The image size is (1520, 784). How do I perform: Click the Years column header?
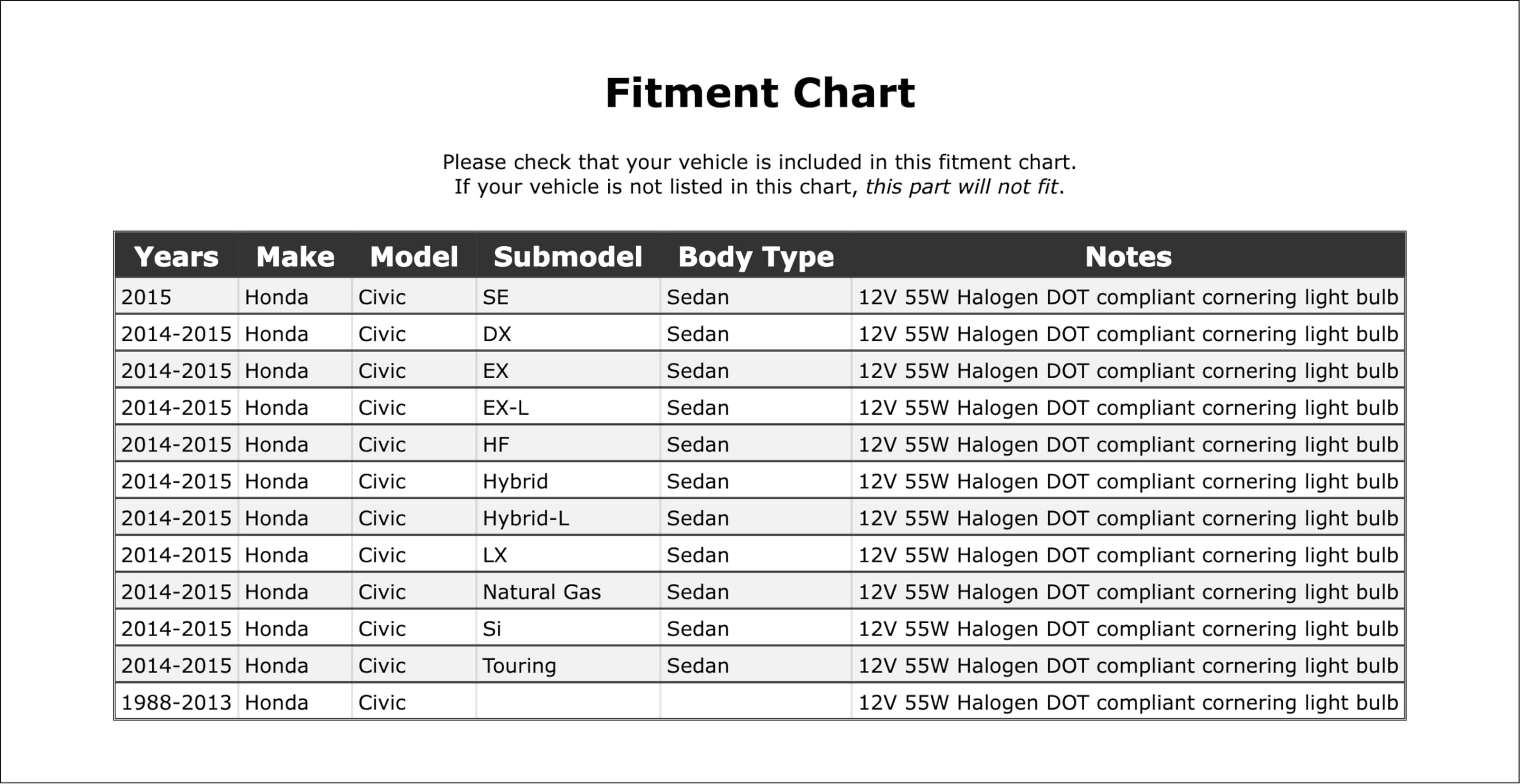click(176, 257)
